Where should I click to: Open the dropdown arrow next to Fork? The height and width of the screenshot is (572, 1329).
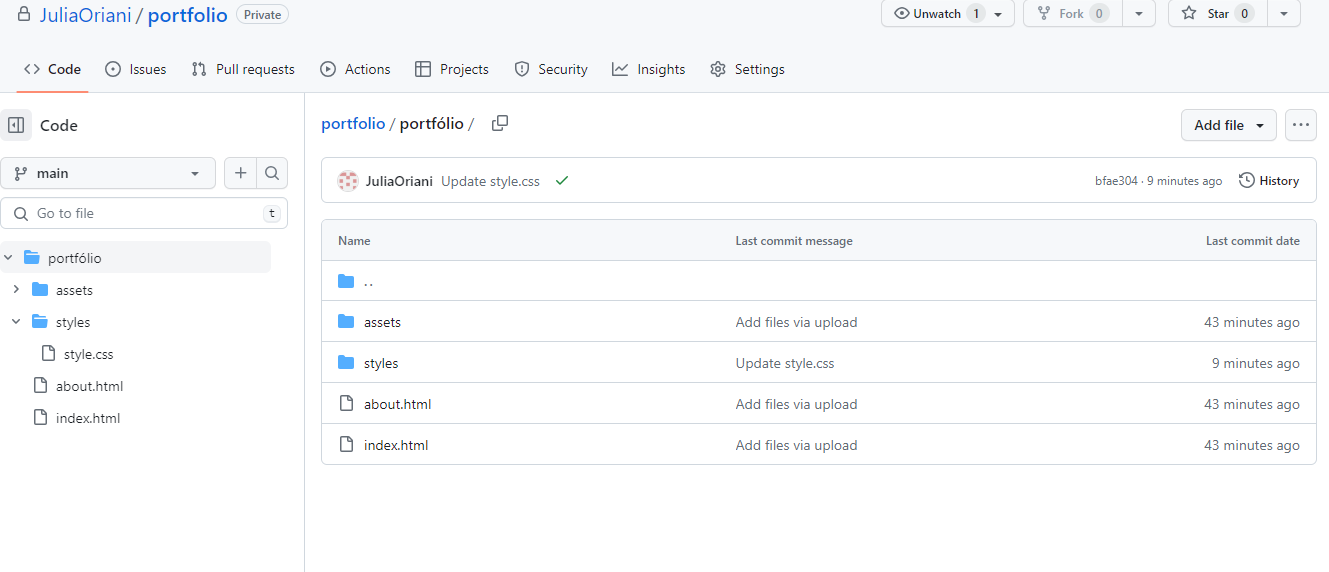(1139, 14)
